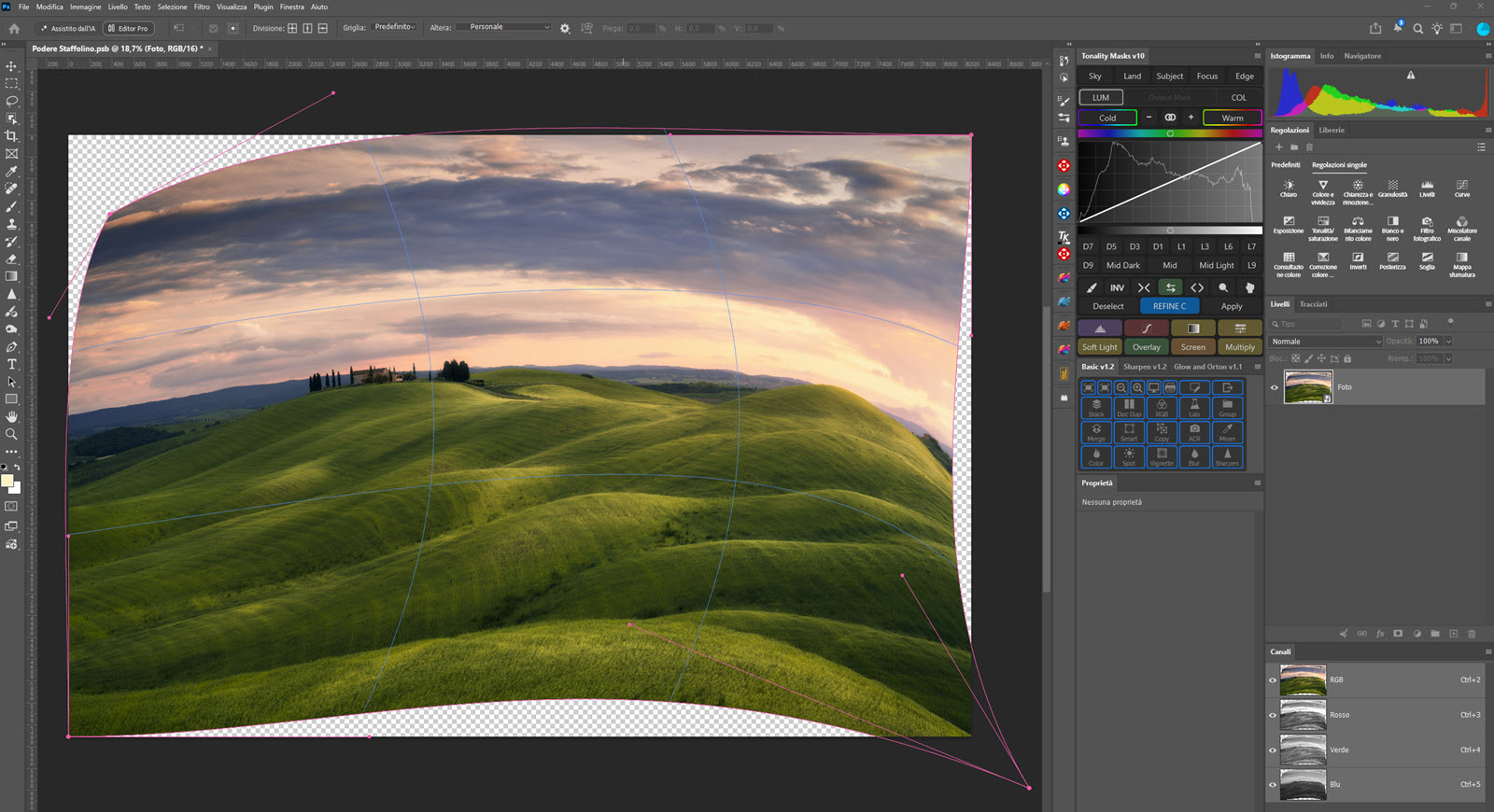Select the Crop tool
Screen dimensions: 1494x812
(11, 136)
